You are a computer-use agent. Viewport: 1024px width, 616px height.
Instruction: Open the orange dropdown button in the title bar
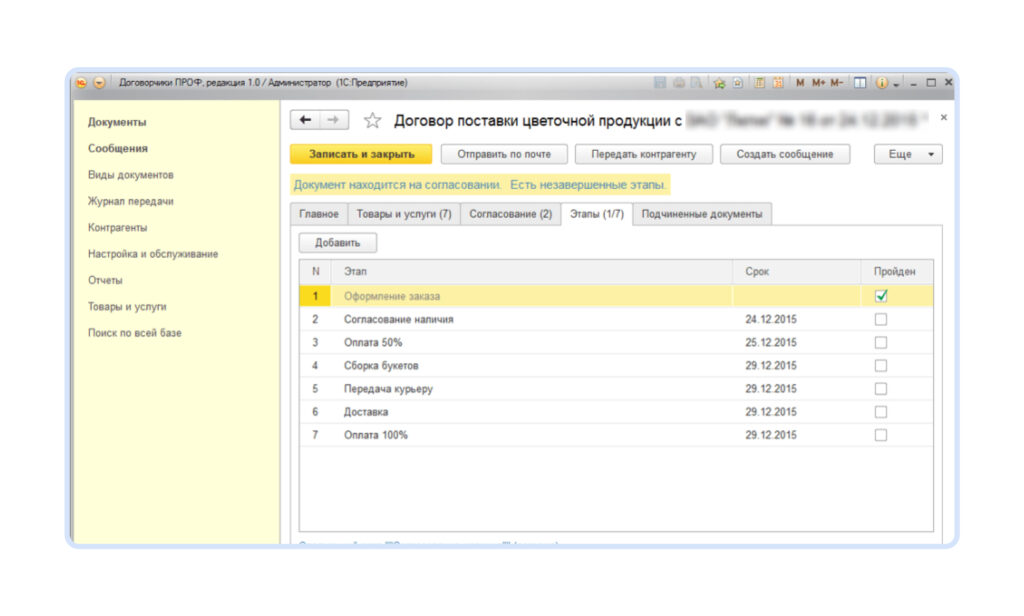pos(99,83)
